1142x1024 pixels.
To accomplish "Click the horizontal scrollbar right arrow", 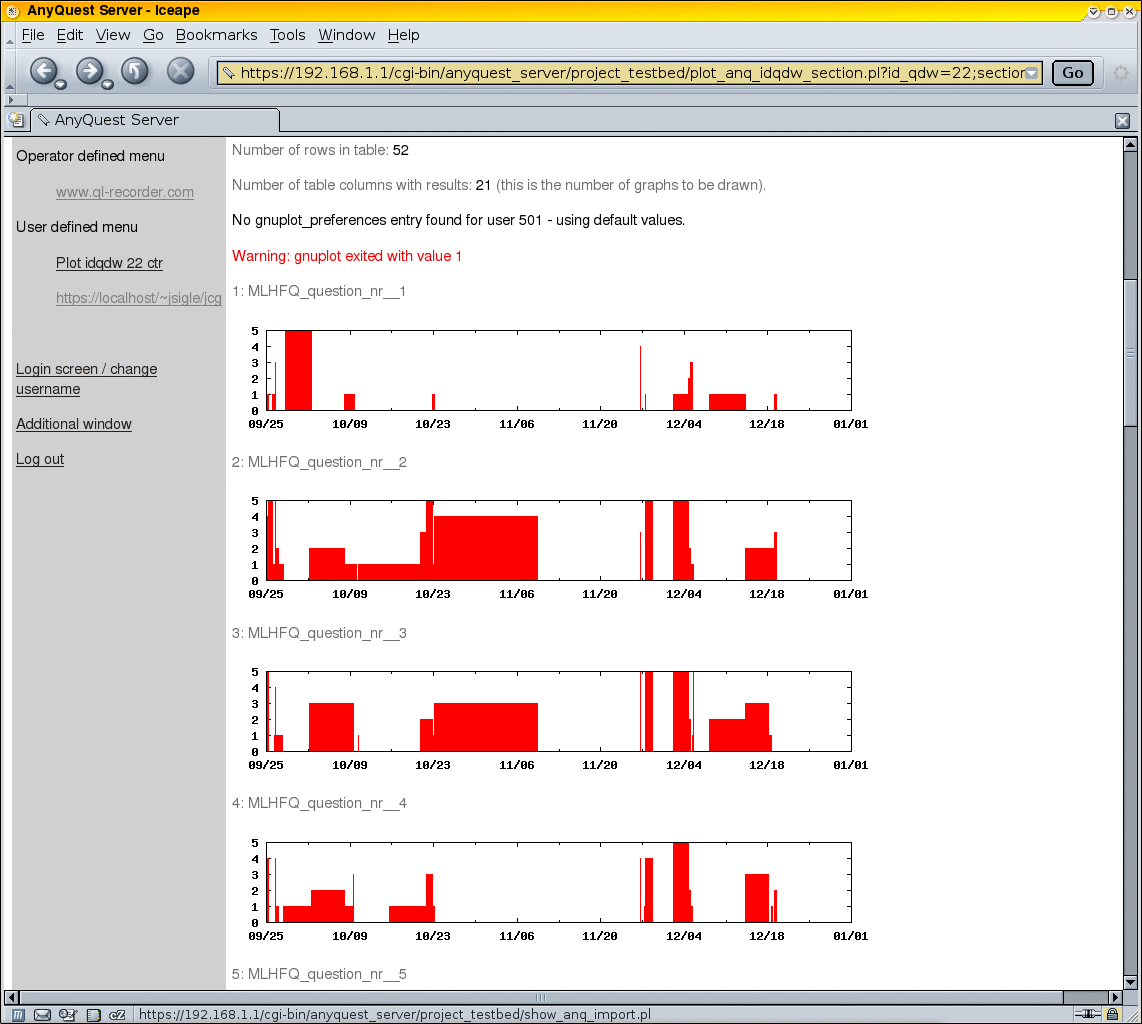I will (1115, 997).
